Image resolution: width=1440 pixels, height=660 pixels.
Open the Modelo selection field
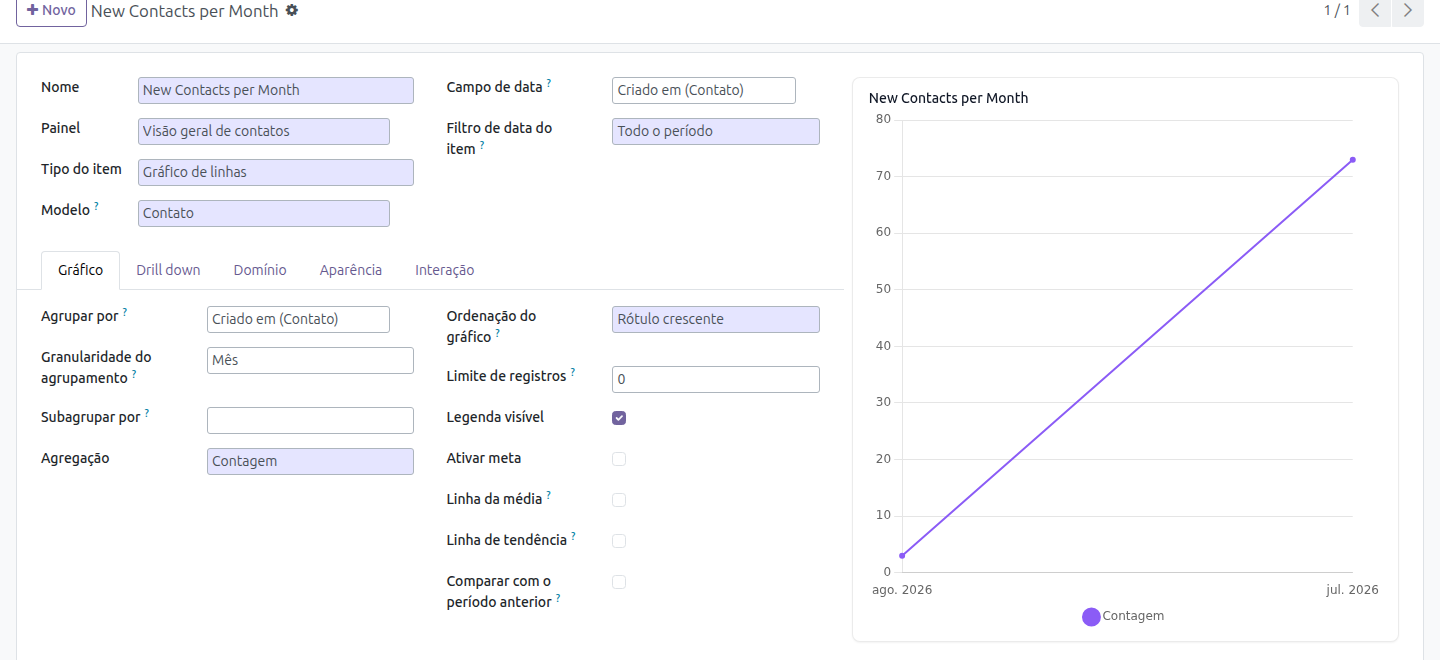[x=264, y=213]
